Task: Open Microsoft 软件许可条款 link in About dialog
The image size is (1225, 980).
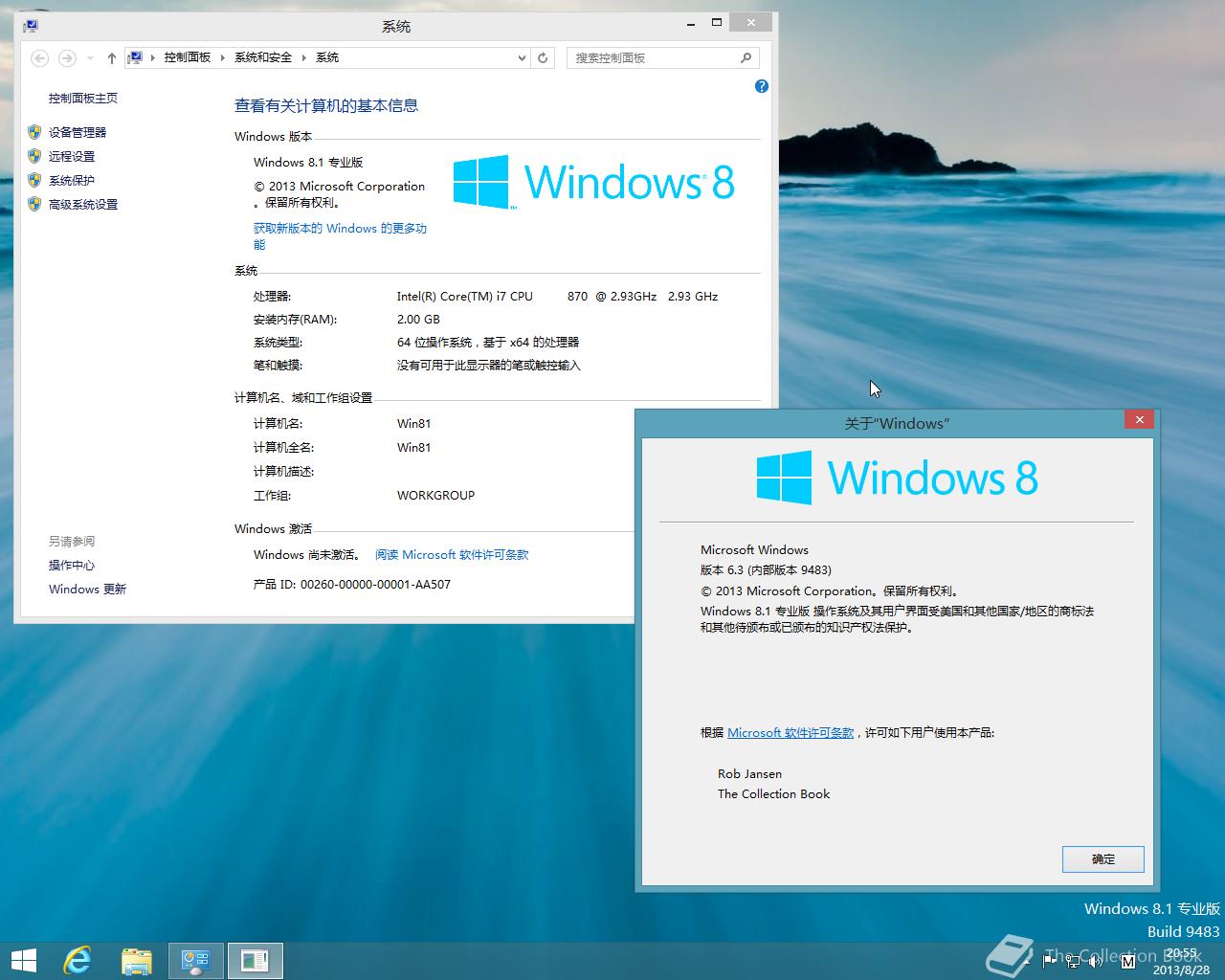Action: [x=791, y=732]
